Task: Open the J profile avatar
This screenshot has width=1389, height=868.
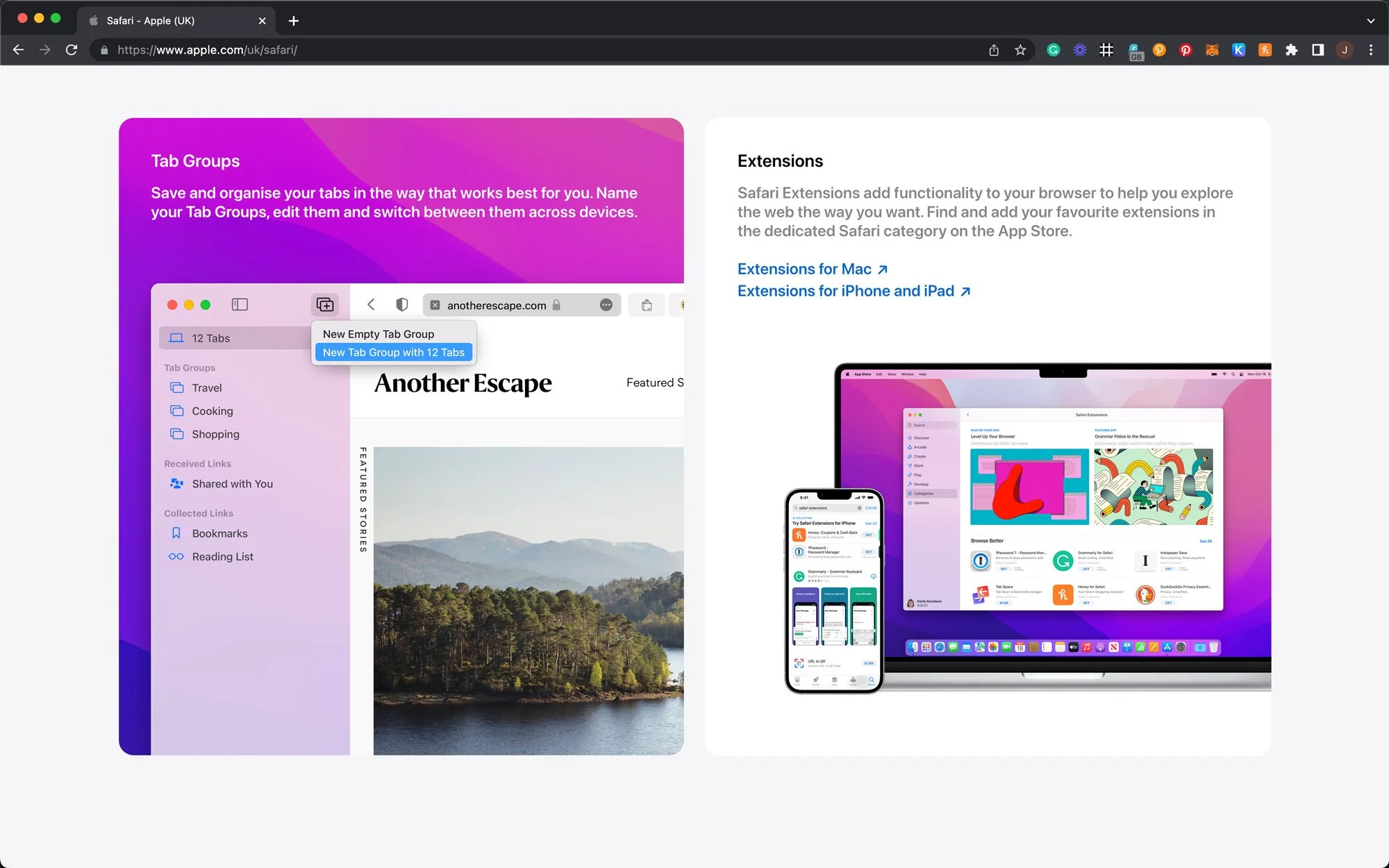Action: click(1345, 50)
